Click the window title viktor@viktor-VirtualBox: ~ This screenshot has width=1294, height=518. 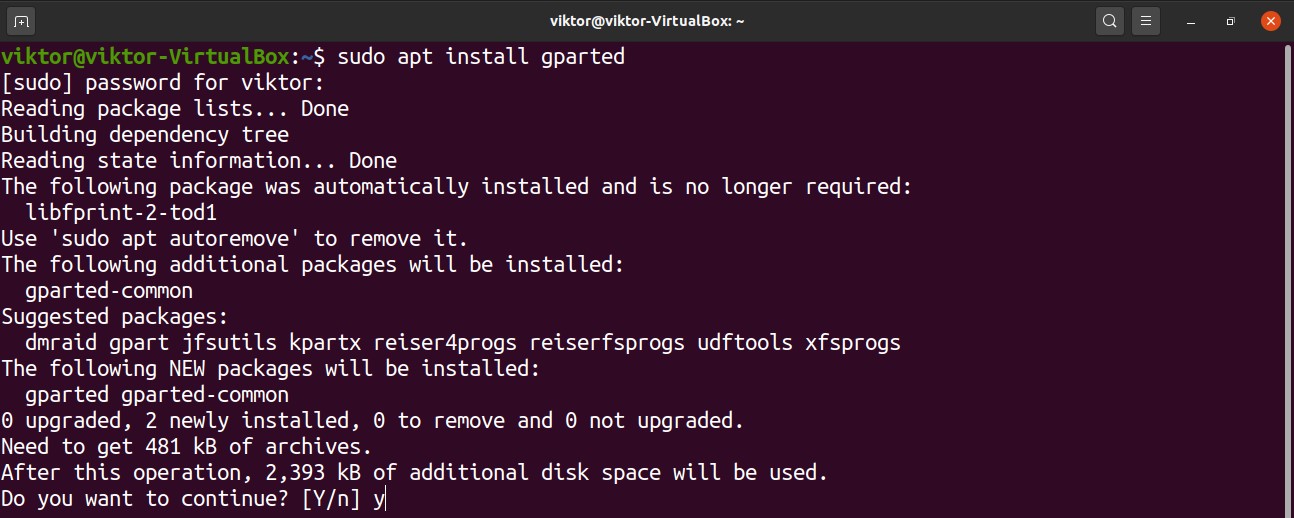(x=647, y=20)
